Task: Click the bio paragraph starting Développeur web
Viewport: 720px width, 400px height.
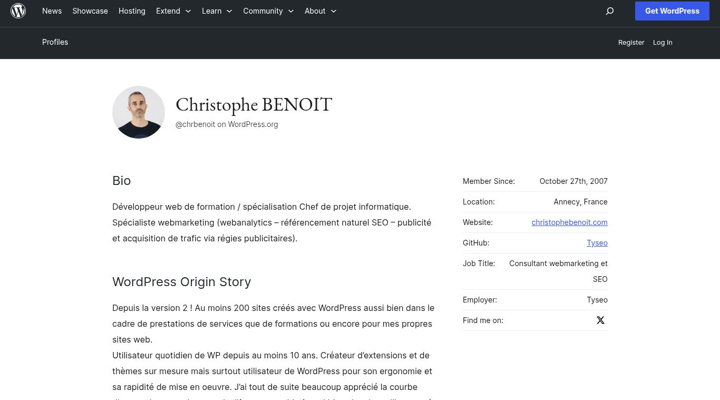Action: 272,222
